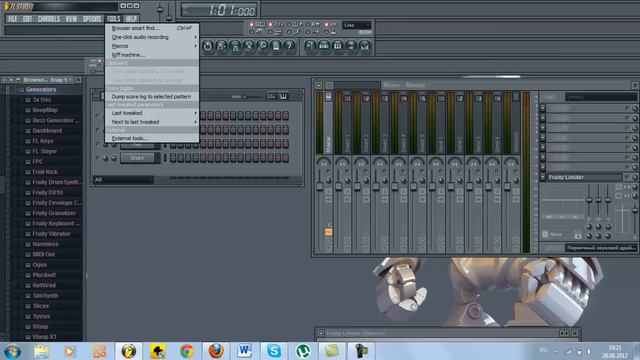Click the keyboard editor icon in step sequencer
Viewport: 640px width, 360px height.
point(283,97)
